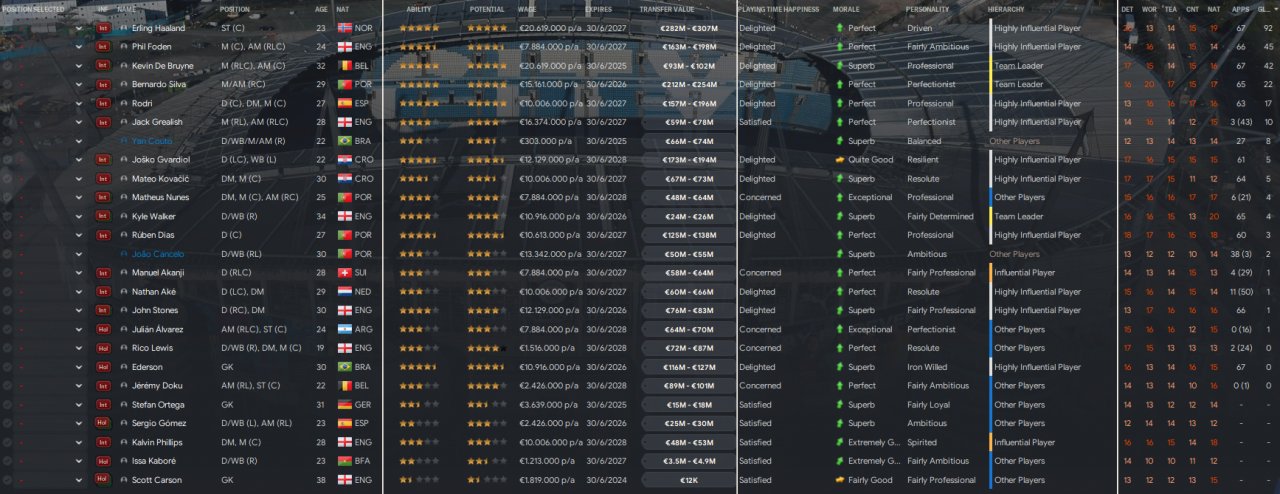Image resolution: width=1280 pixels, height=494 pixels.
Task: Expand the dropdown chevron for Erling Haaland
Action: point(79,28)
